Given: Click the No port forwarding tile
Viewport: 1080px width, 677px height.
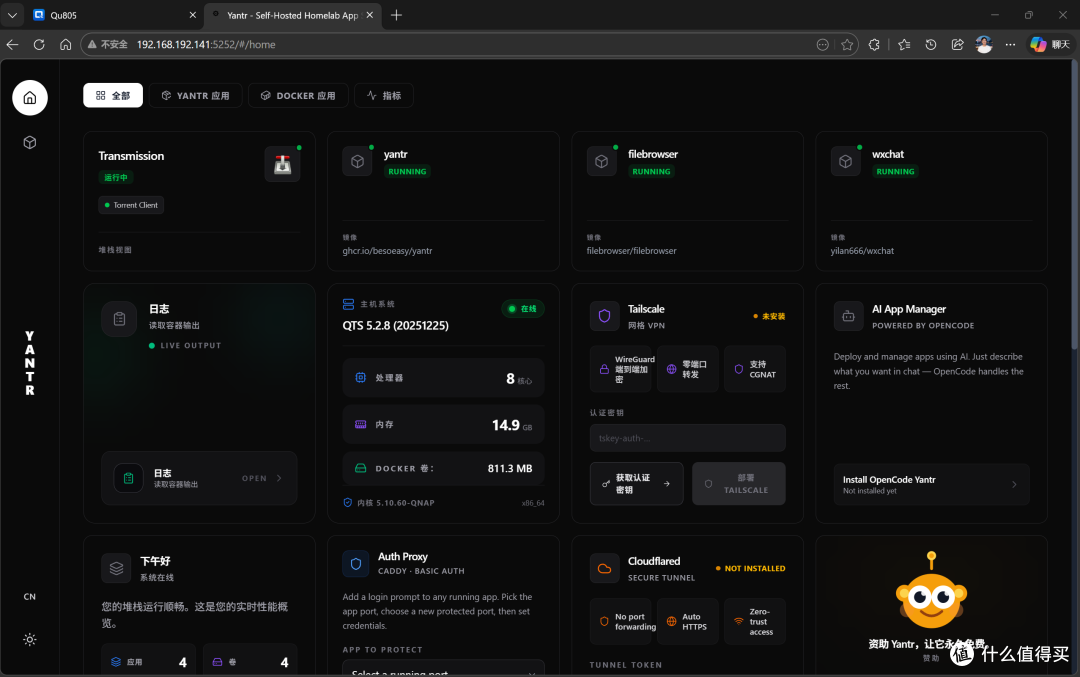Looking at the screenshot, I should pyautogui.click(x=621, y=621).
